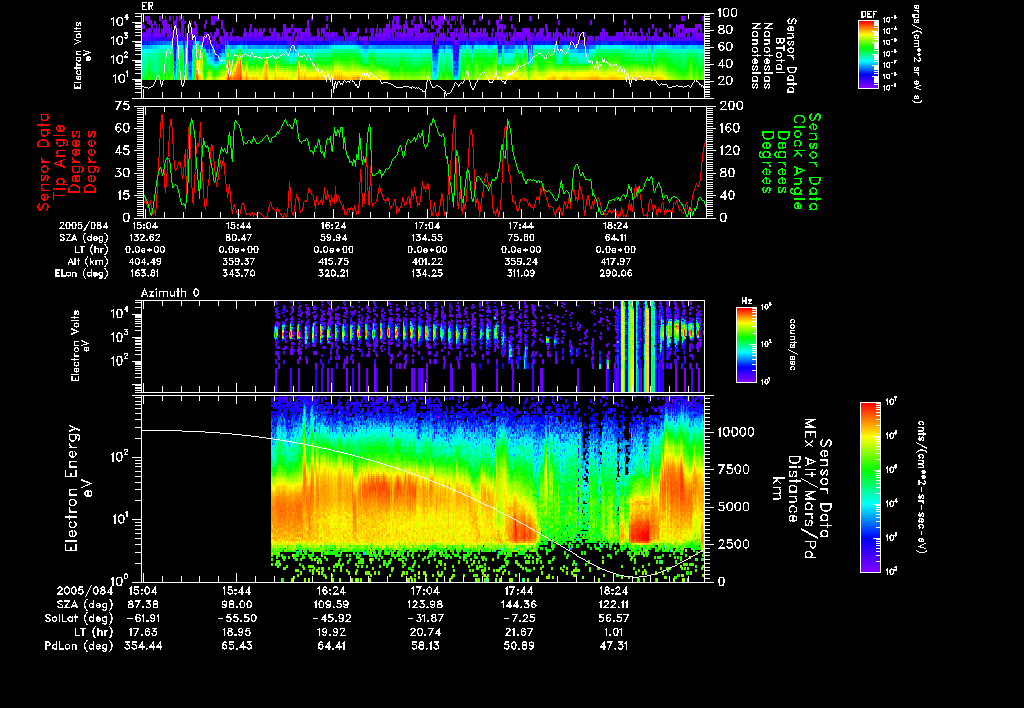Click the 'ELon (deg)' row label
This screenshot has width=1024, height=708.
coord(81,274)
